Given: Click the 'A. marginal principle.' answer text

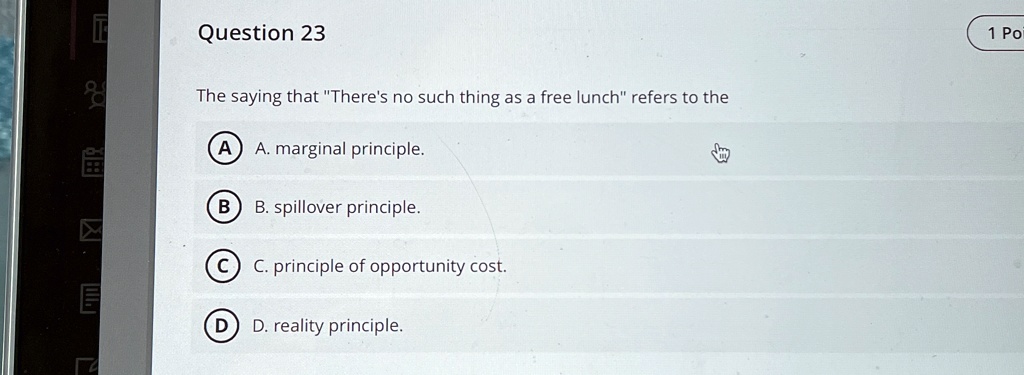Looking at the screenshot, I should coord(340,150).
